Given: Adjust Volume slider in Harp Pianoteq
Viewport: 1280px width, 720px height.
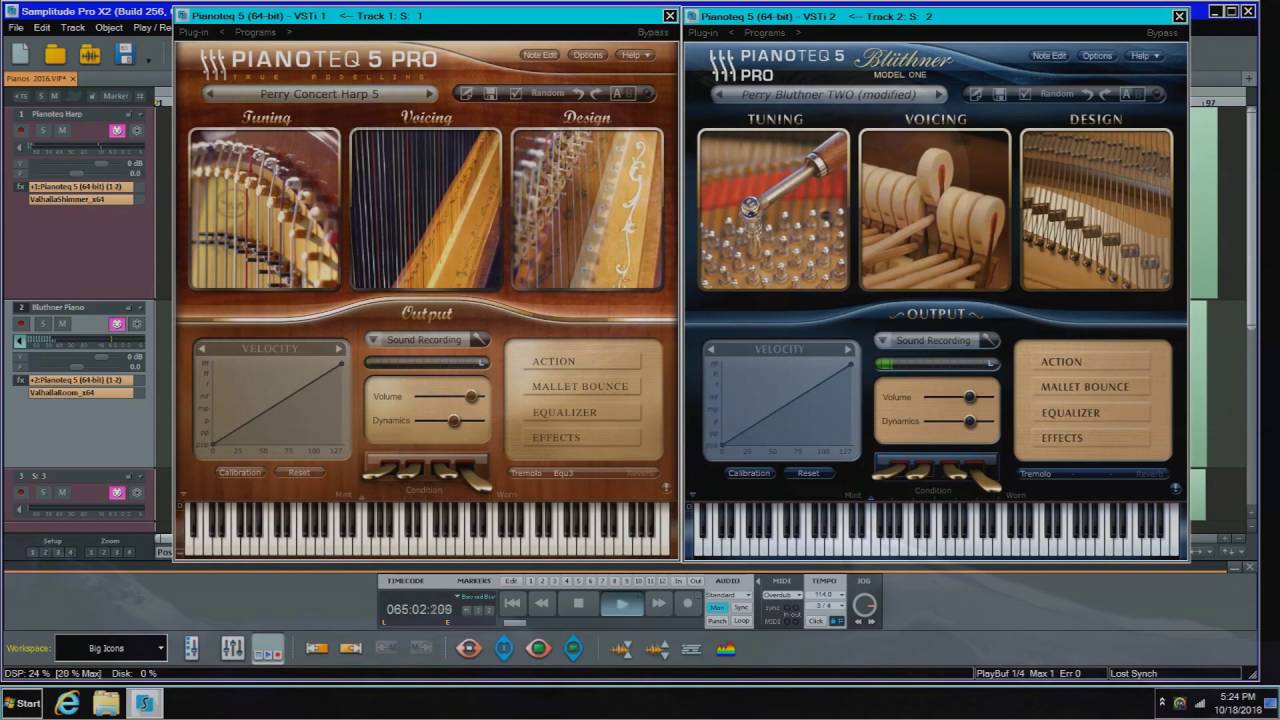Looking at the screenshot, I should (450, 396).
